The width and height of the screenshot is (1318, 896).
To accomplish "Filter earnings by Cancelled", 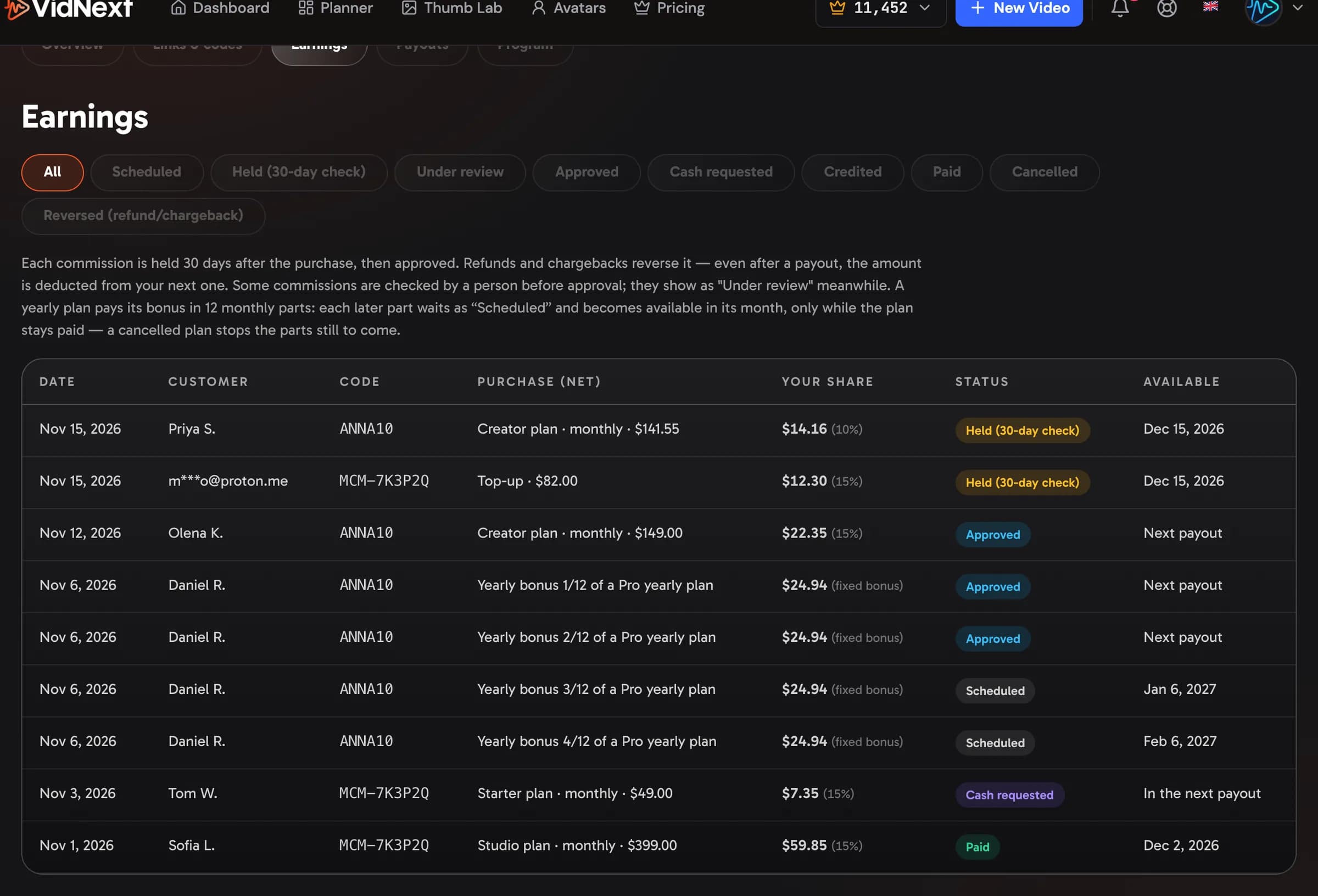I will click(1044, 172).
